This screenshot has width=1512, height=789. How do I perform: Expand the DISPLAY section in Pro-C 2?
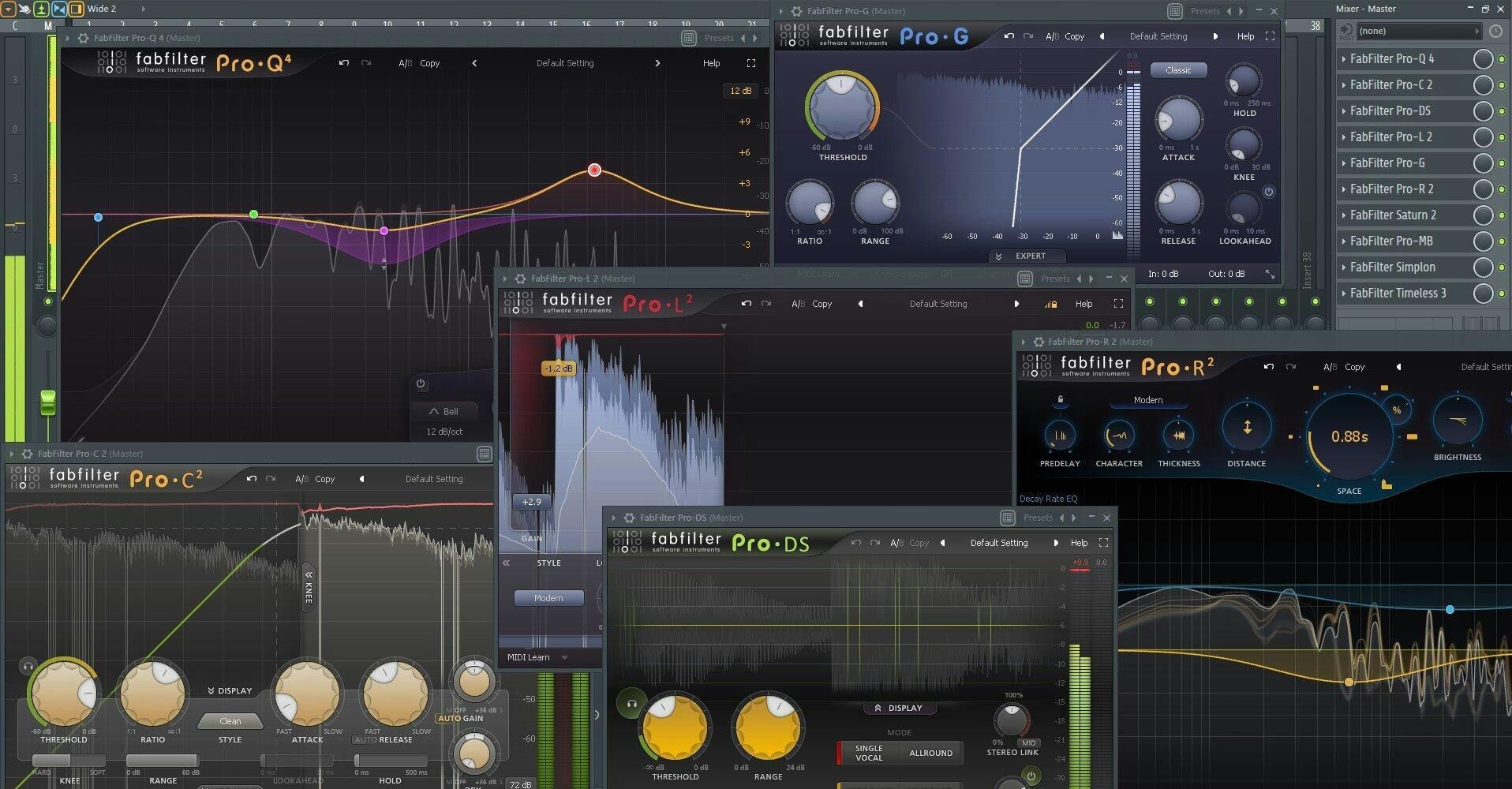[x=230, y=690]
